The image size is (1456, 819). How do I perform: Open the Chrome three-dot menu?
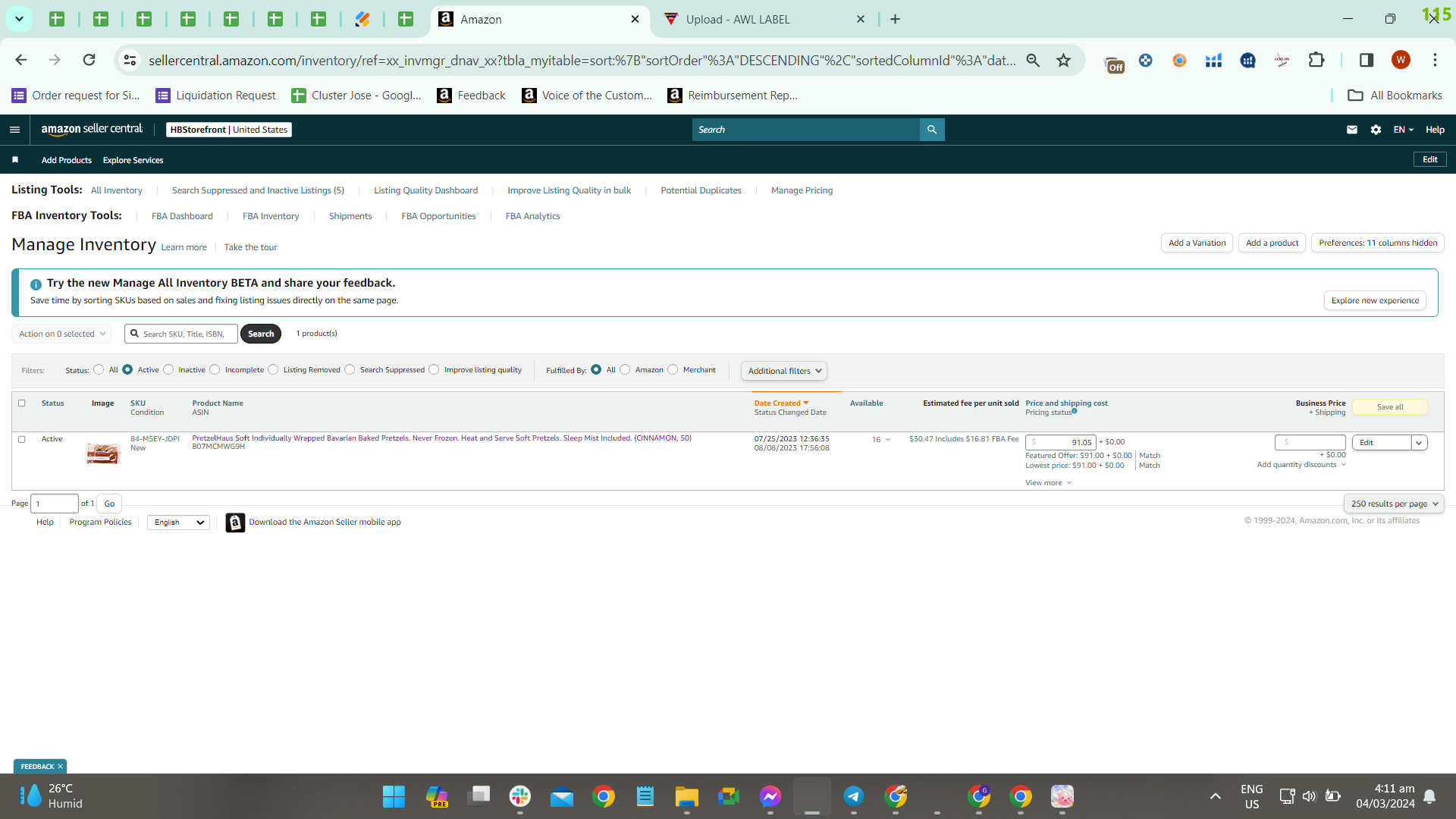1435,60
